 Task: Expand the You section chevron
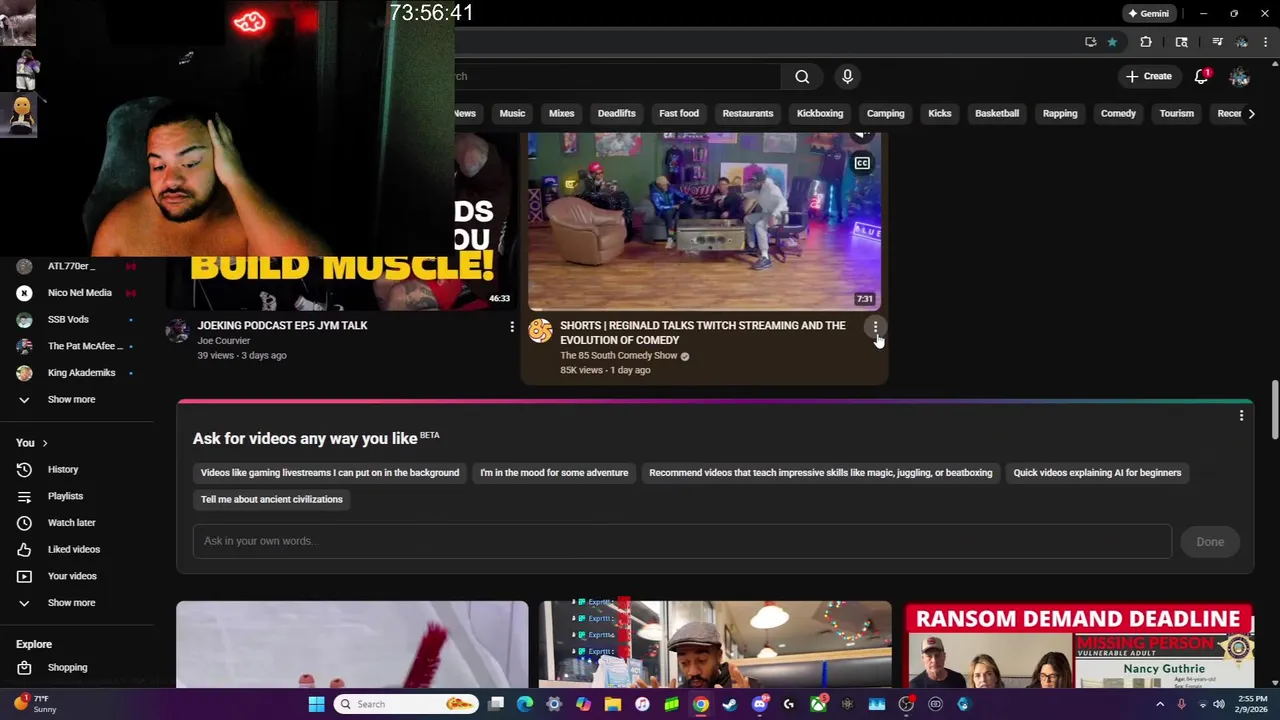(x=44, y=443)
